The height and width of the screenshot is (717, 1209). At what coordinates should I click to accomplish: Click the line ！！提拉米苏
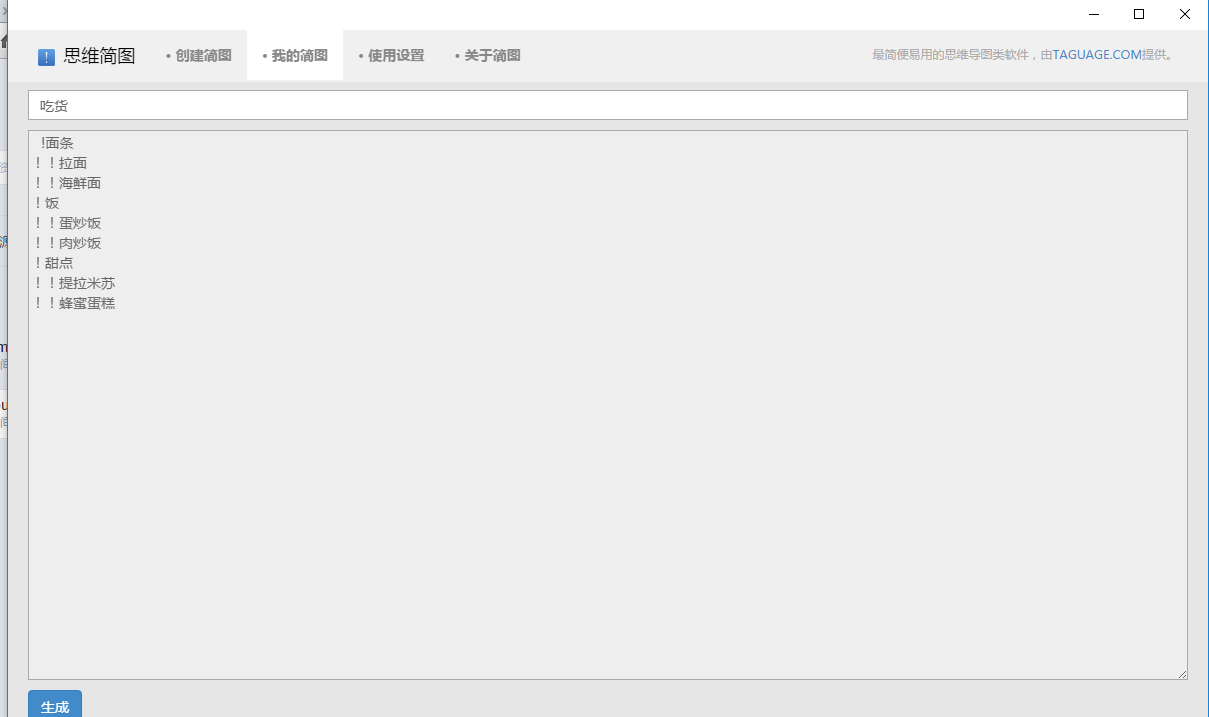pos(75,283)
